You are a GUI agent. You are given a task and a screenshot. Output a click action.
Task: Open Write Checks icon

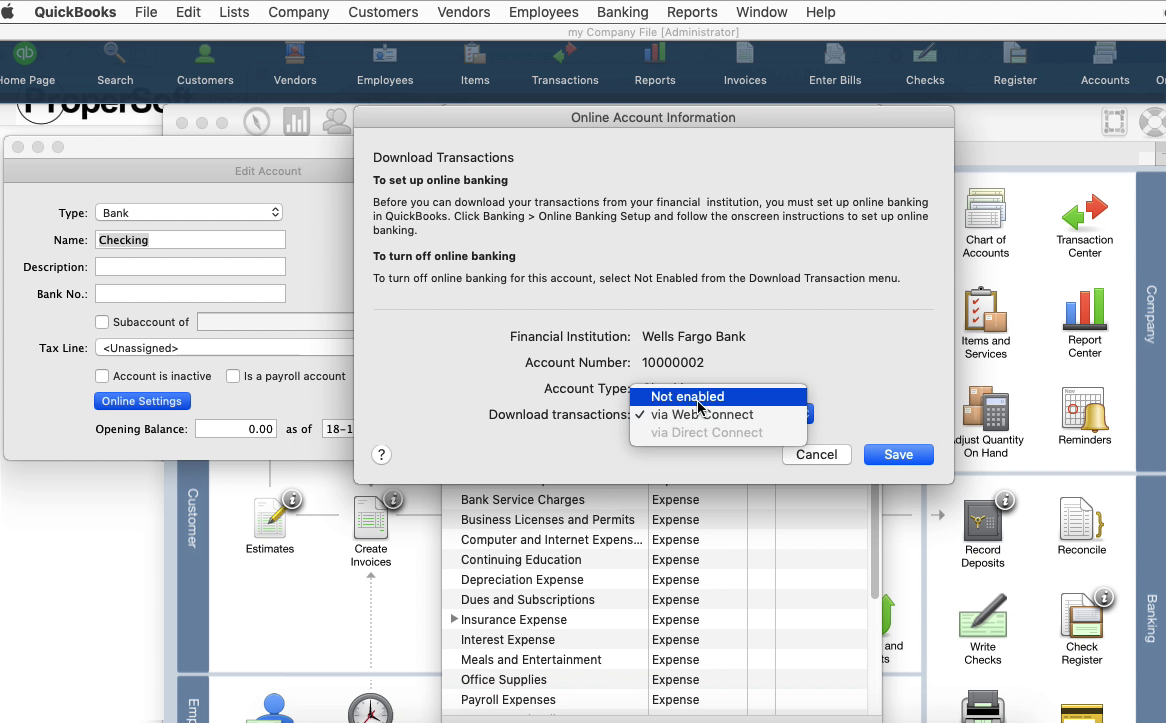(x=982, y=629)
